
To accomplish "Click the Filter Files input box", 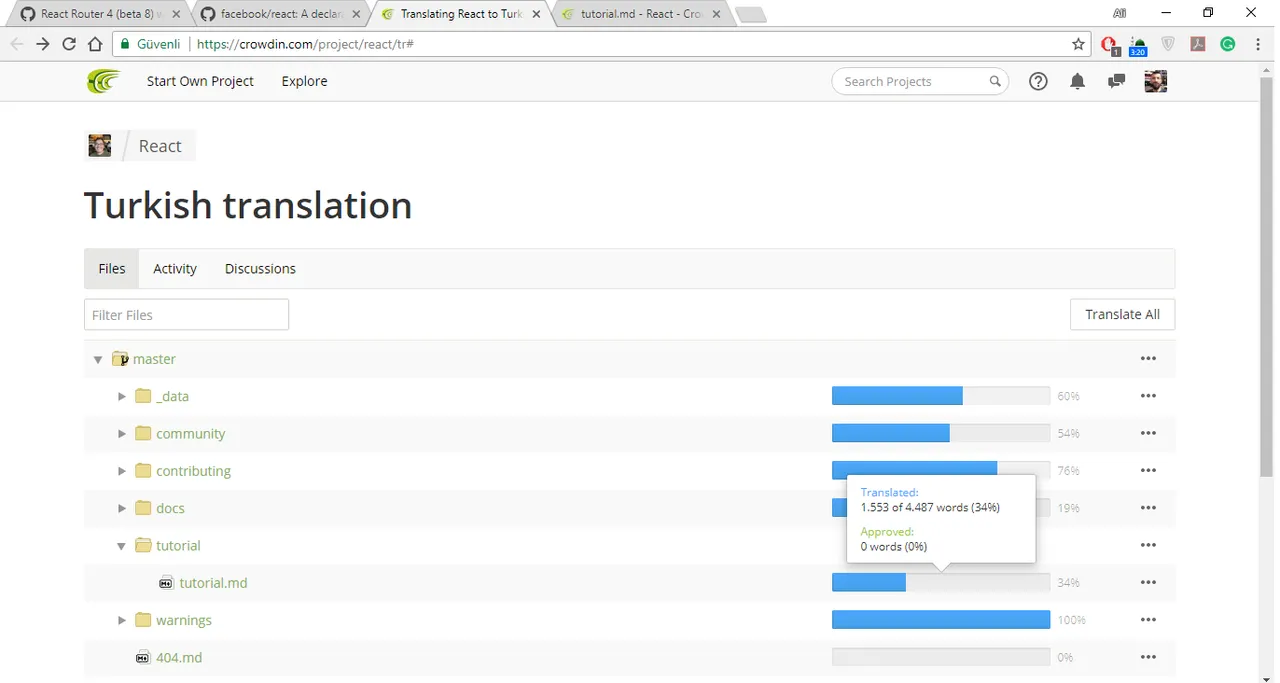I will 186,314.
